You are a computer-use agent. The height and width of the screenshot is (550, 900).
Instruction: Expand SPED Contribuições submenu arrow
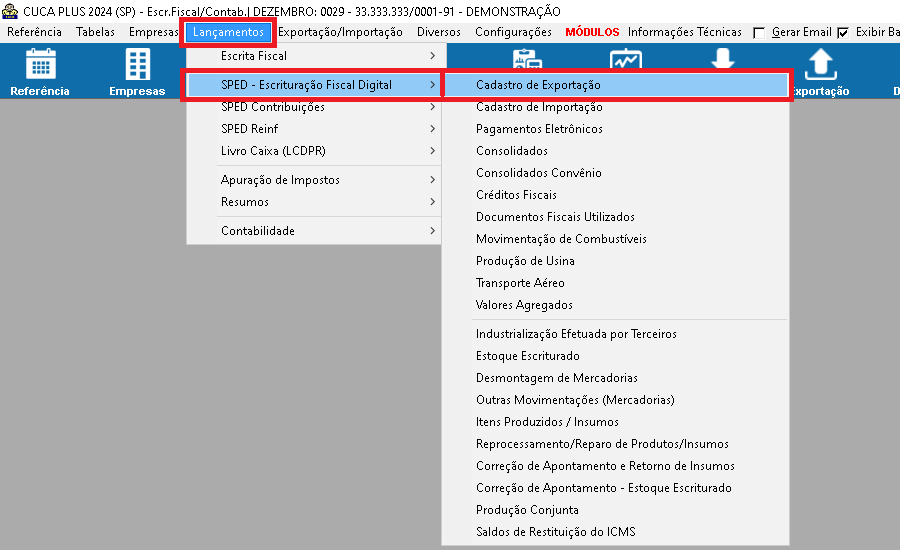pos(432,107)
